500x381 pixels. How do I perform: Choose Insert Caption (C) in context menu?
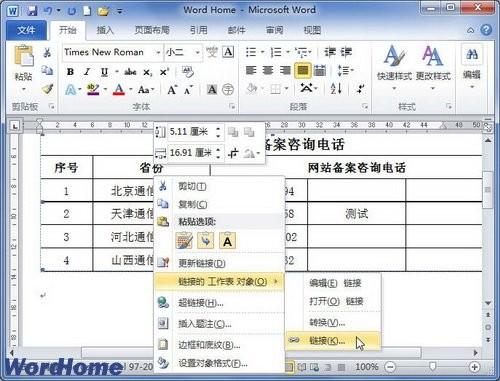[219, 323]
